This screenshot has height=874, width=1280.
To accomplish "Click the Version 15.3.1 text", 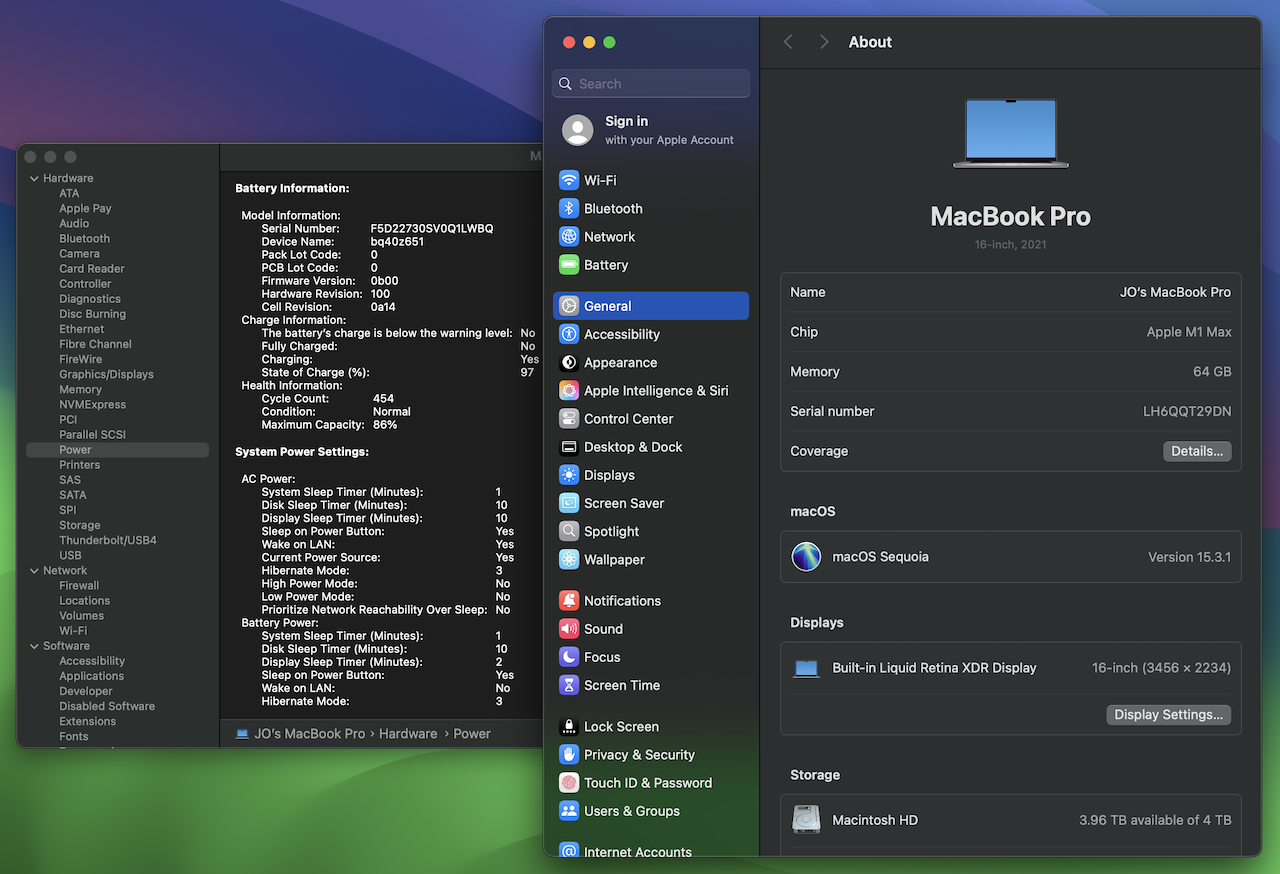I will point(1189,557).
